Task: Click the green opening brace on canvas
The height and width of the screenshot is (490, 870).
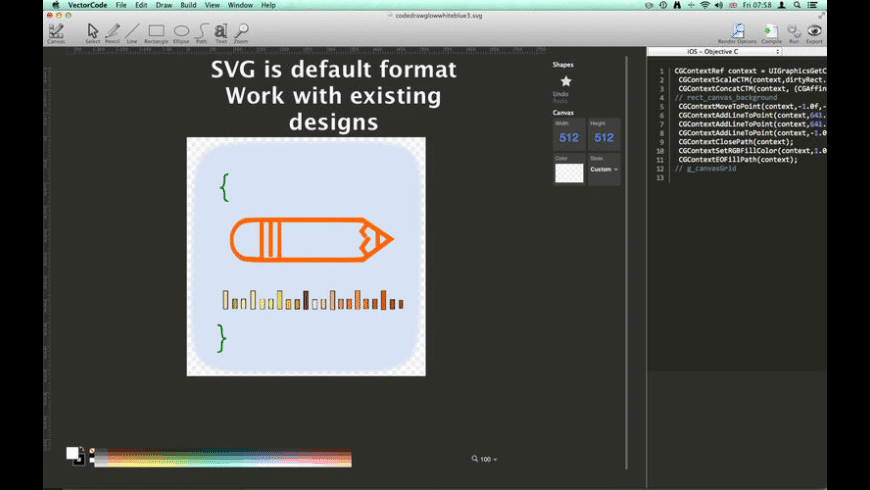Action: click(224, 187)
